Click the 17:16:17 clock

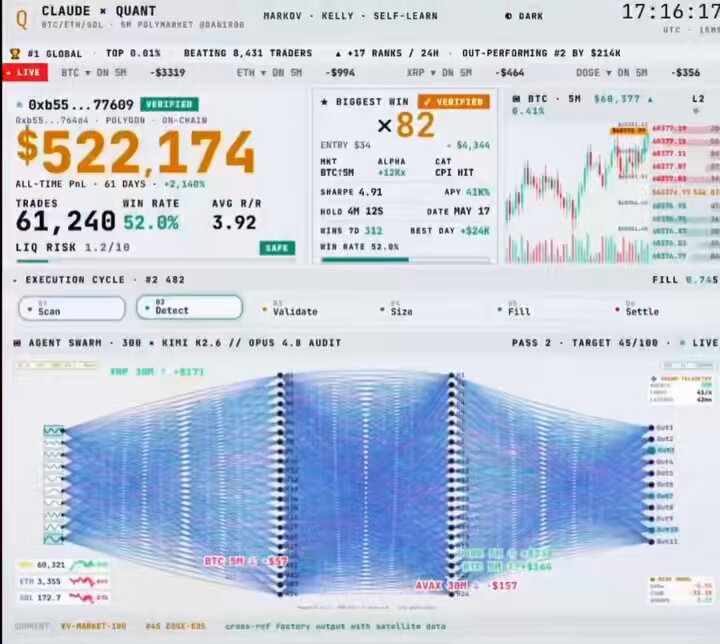[x=670, y=11]
